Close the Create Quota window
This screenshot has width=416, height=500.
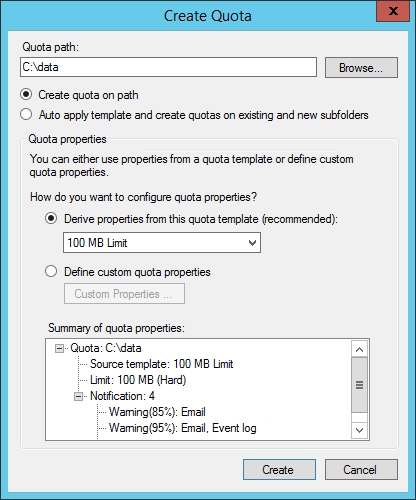[x=393, y=11]
